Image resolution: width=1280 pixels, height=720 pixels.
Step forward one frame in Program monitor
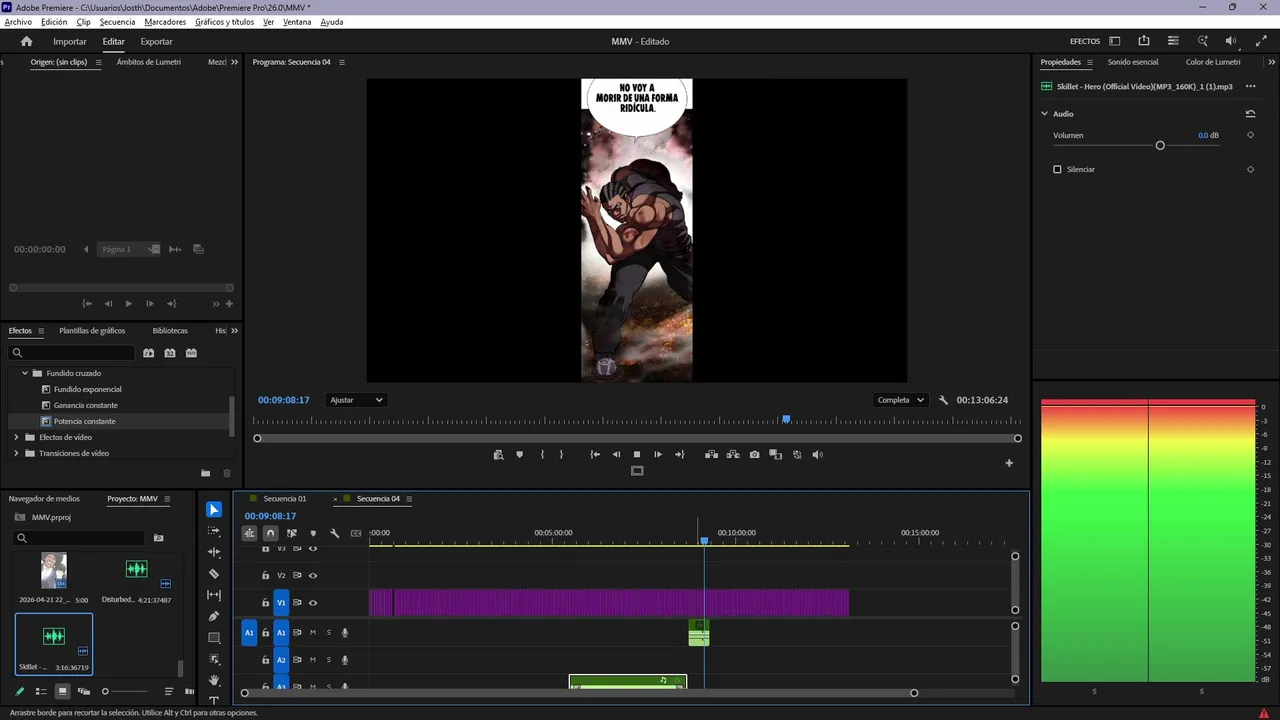click(x=658, y=454)
